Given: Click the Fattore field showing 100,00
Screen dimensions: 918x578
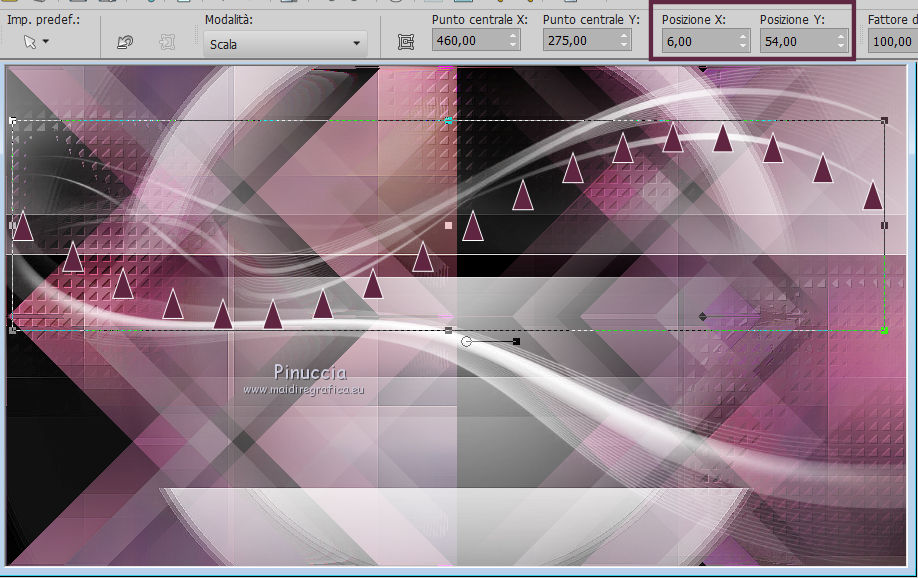Looking at the screenshot, I should pyautogui.click(x=893, y=42).
